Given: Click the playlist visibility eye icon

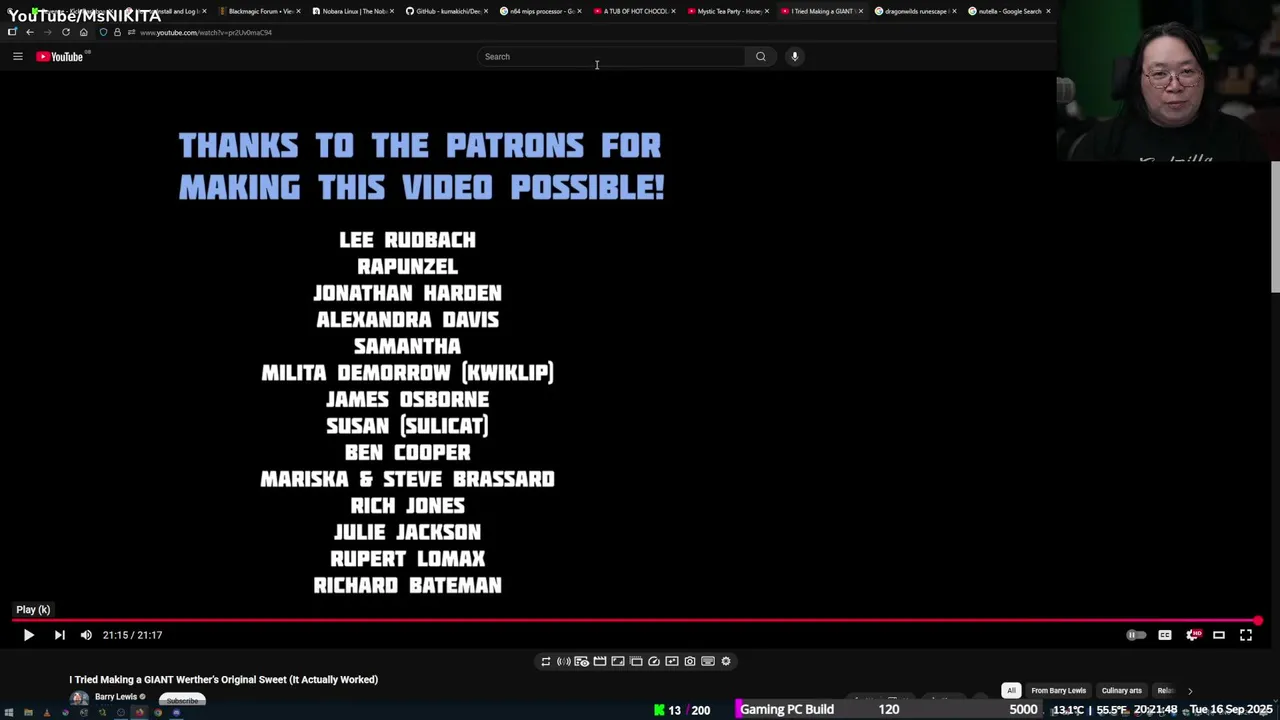Looking at the screenshot, I should [581, 661].
